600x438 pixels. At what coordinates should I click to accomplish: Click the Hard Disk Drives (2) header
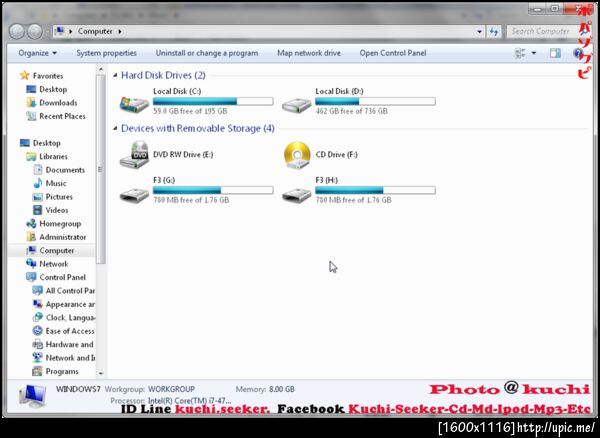point(163,75)
